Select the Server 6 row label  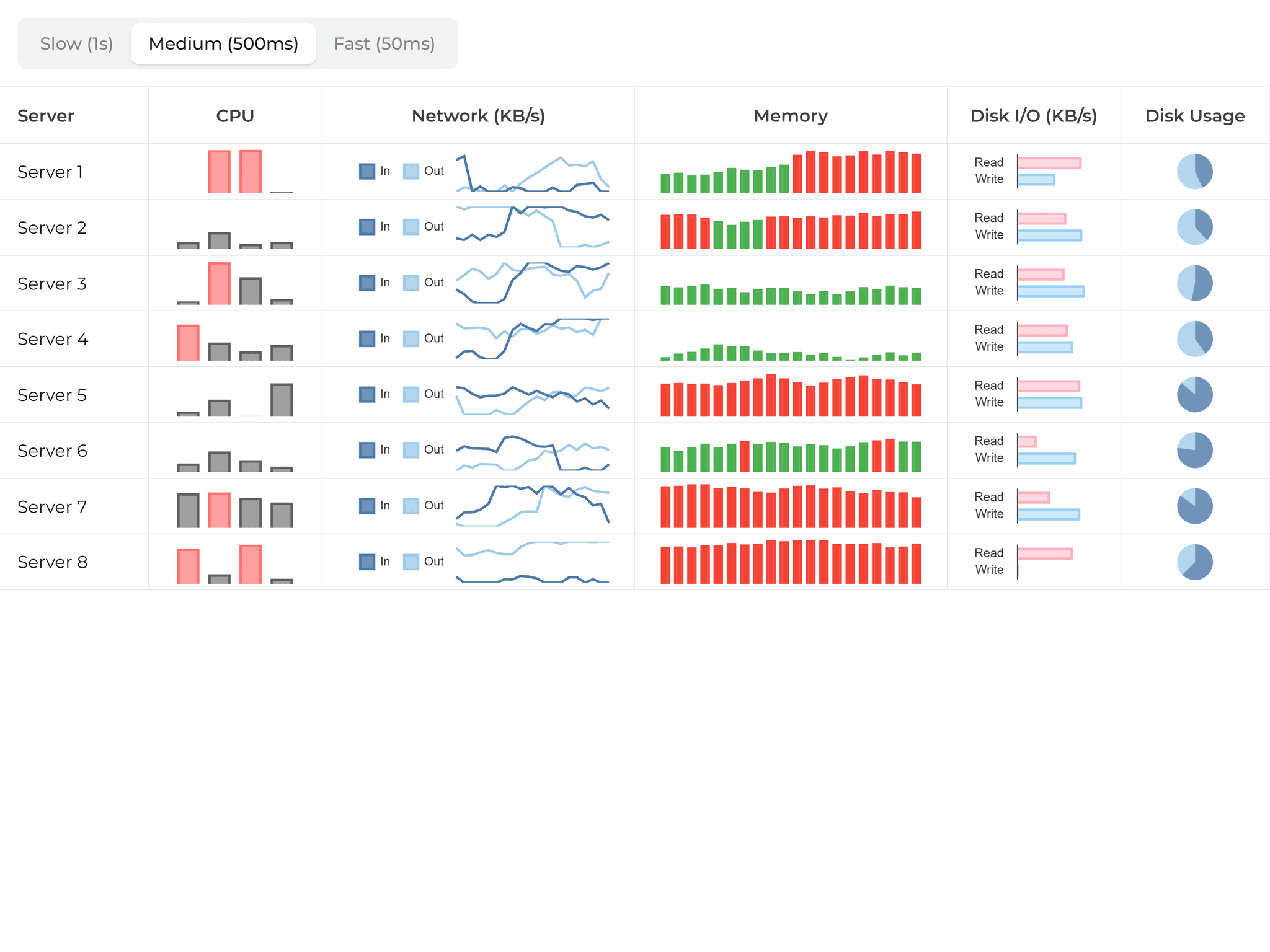pos(53,451)
